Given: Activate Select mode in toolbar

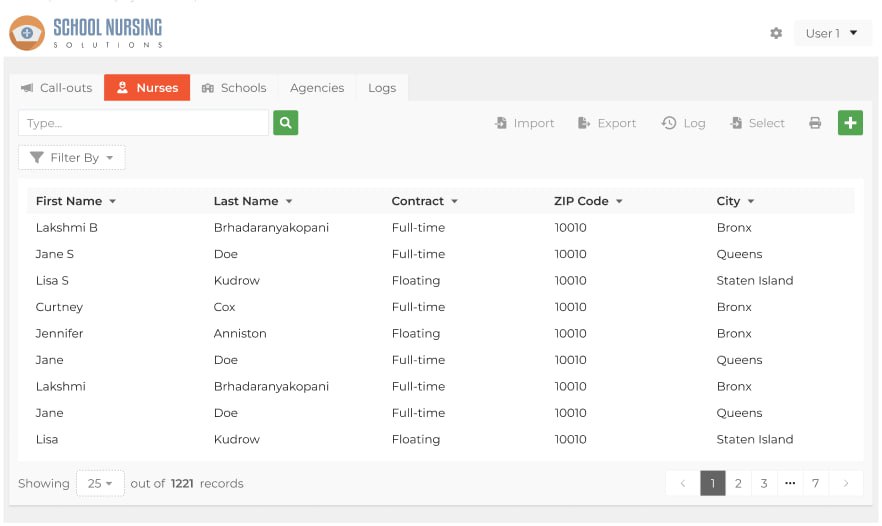Looking at the screenshot, I should tap(758, 123).
